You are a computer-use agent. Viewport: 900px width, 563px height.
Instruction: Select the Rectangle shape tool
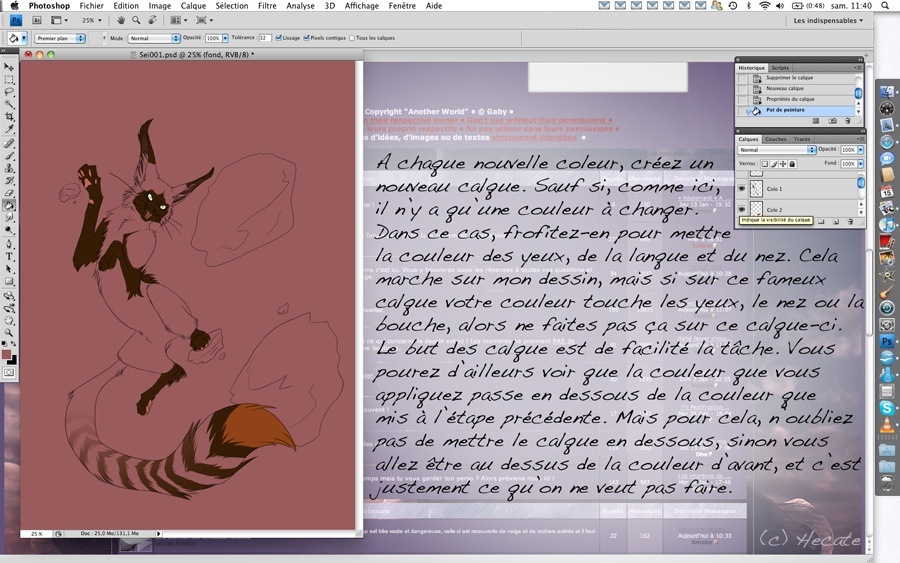coord(9,282)
